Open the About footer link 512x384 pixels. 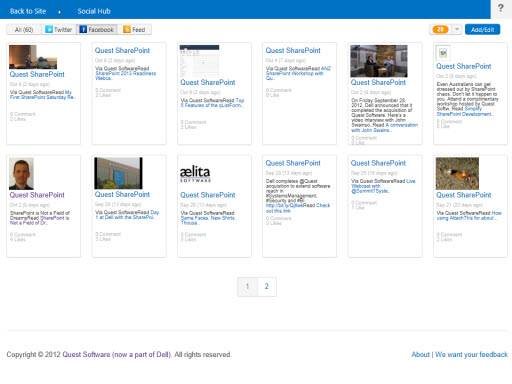coord(420,354)
